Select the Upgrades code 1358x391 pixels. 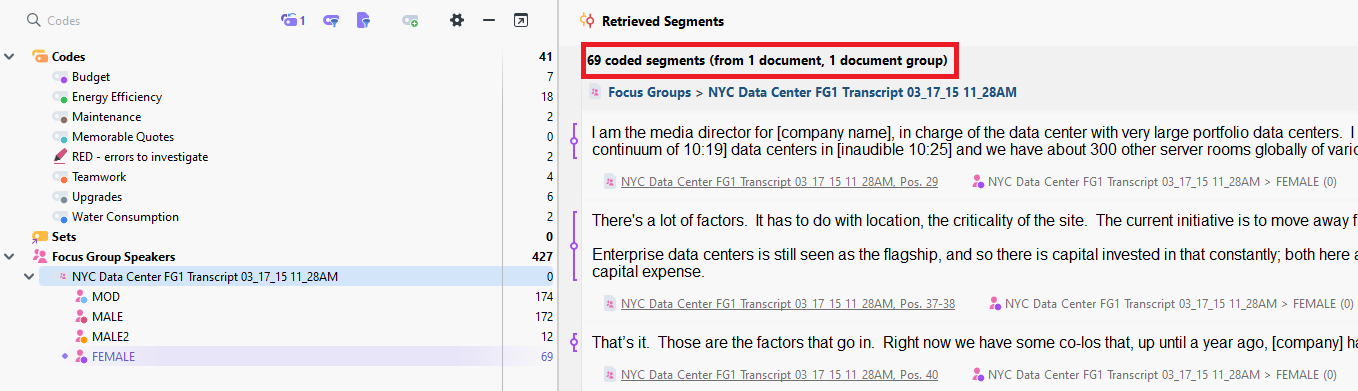(97, 197)
